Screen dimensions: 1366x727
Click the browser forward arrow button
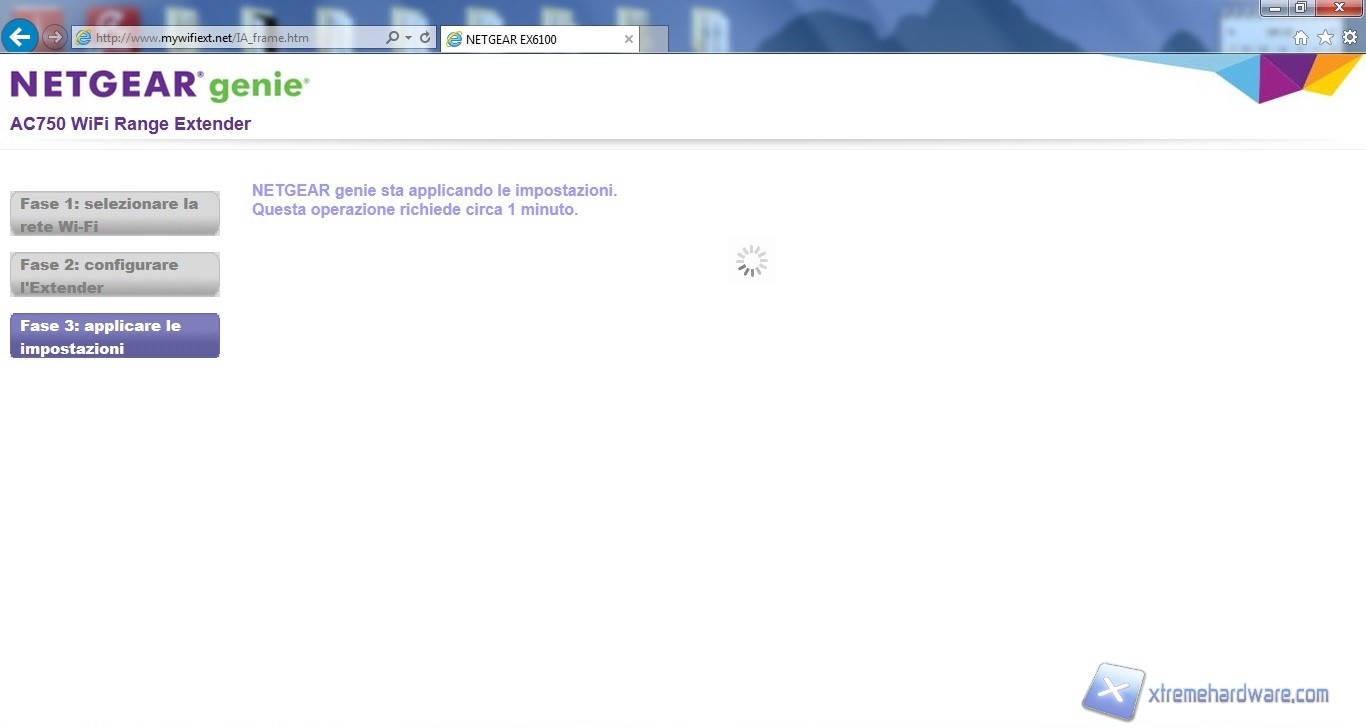pyautogui.click(x=54, y=38)
